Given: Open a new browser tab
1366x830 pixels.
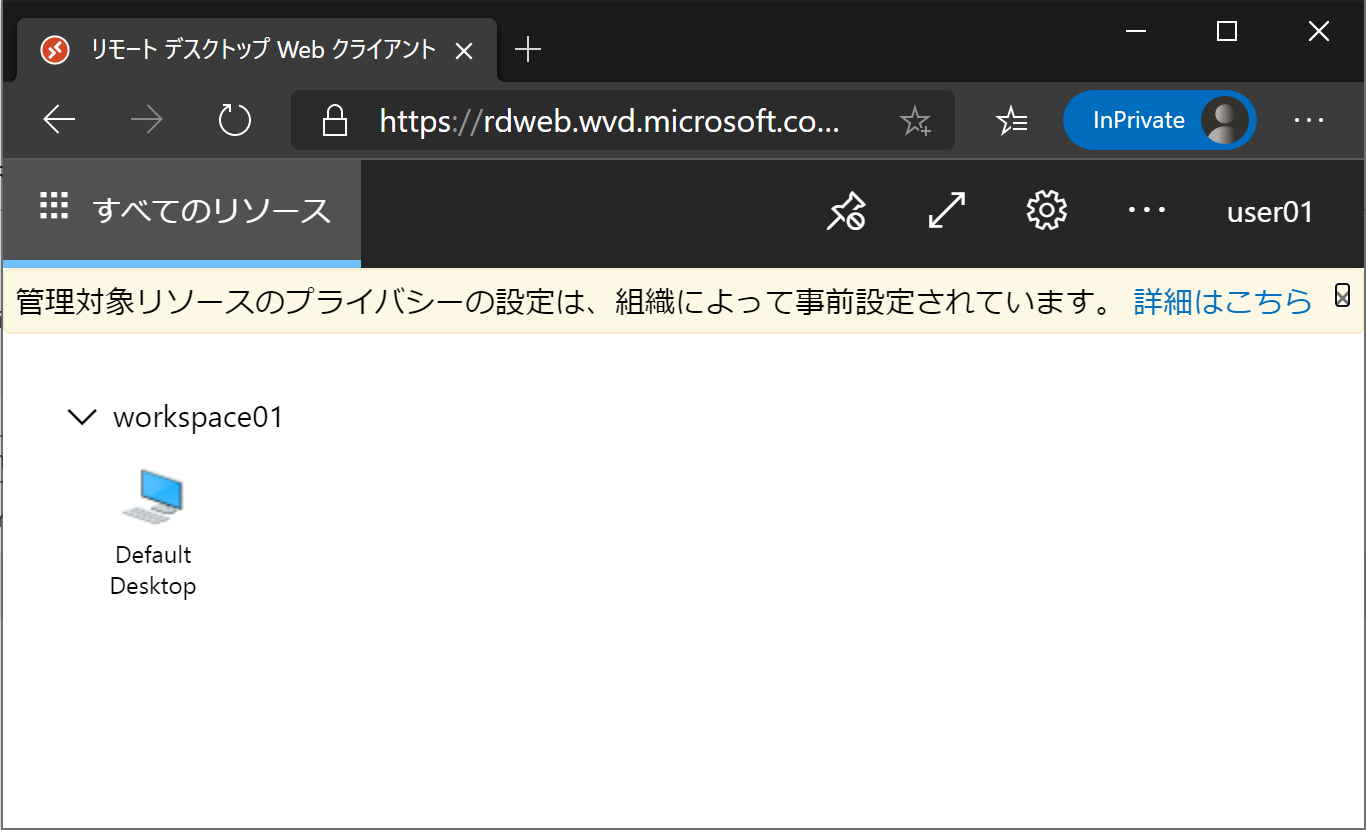Looking at the screenshot, I should pyautogui.click(x=527, y=48).
